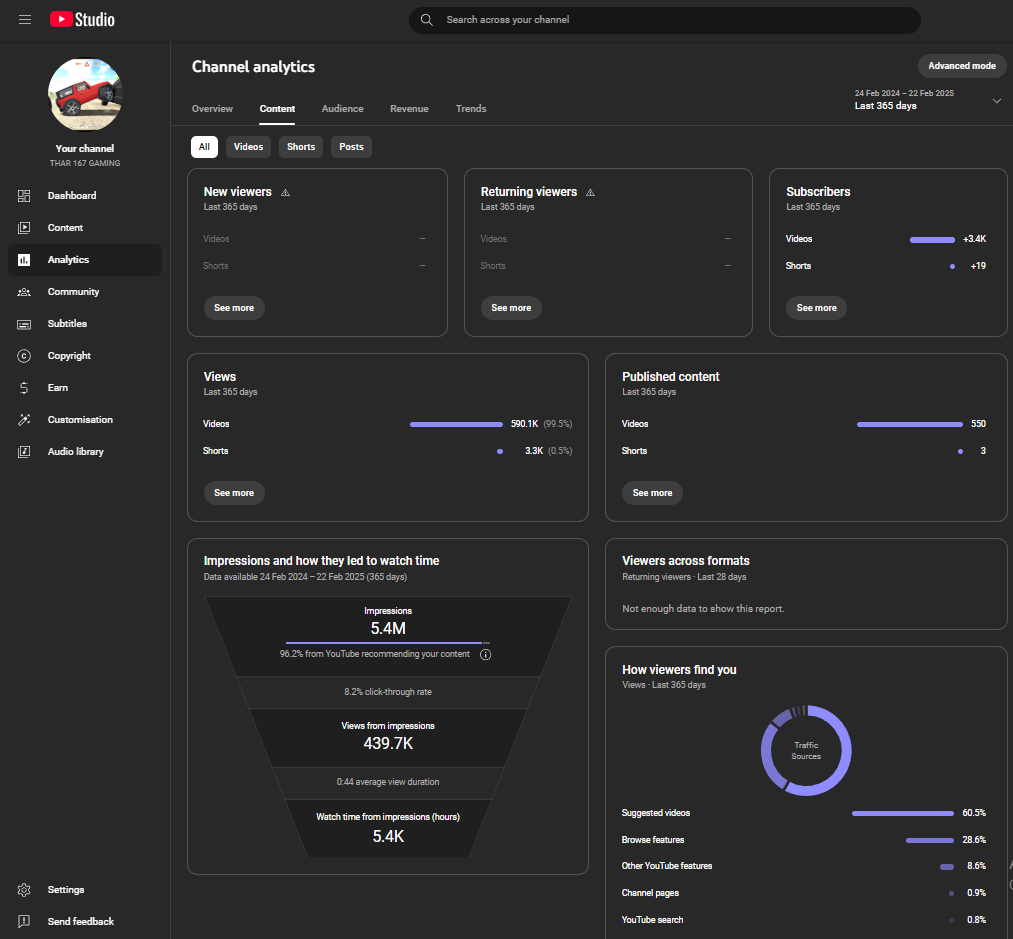This screenshot has width=1013, height=939.
Task: Open Subtitles in the sidebar
Action: coord(67,324)
